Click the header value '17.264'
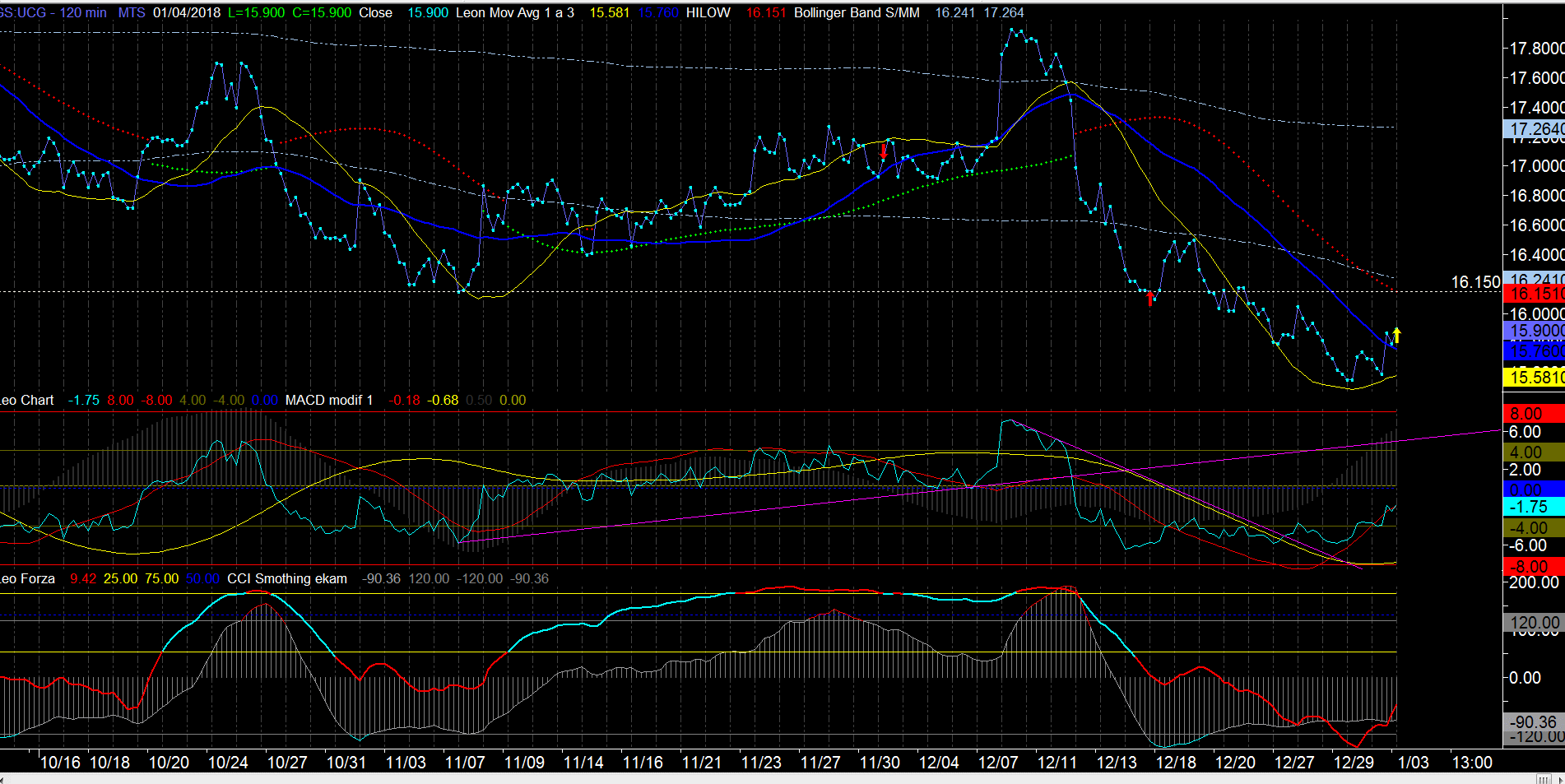 point(1004,12)
